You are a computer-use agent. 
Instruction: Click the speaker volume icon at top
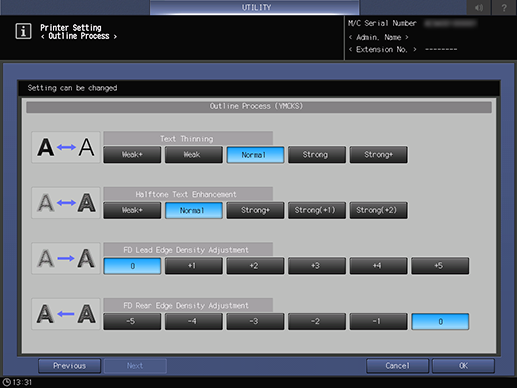[x=479, y=7]
